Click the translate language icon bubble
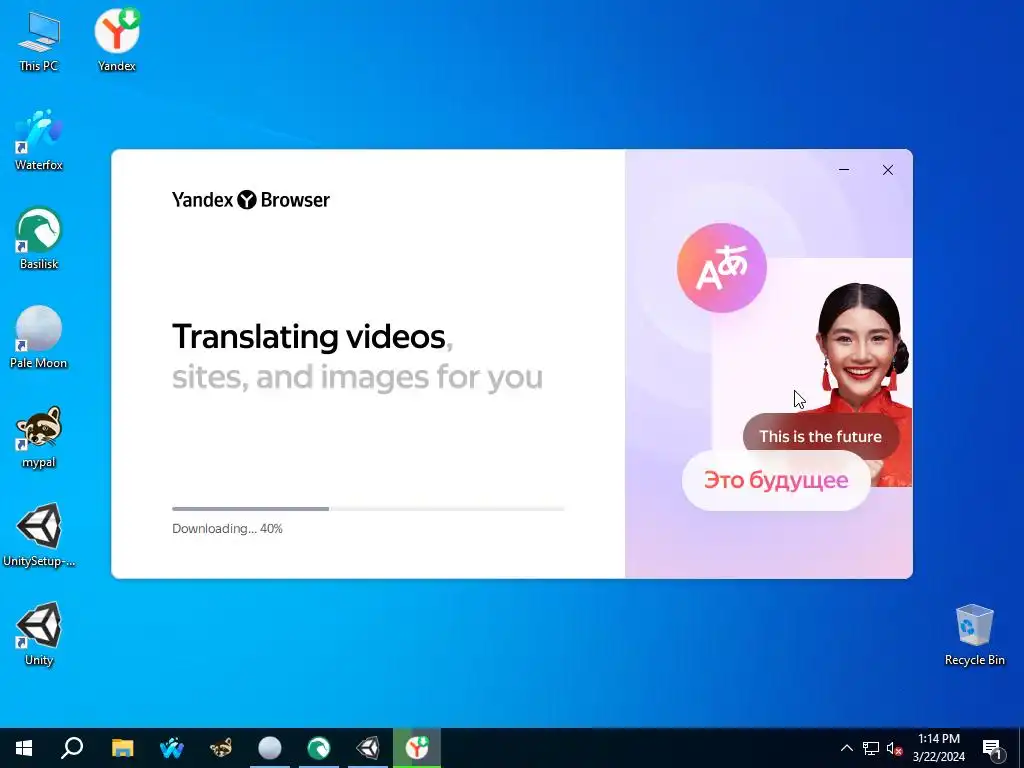The image size is (1024, 768). (722, 268)
